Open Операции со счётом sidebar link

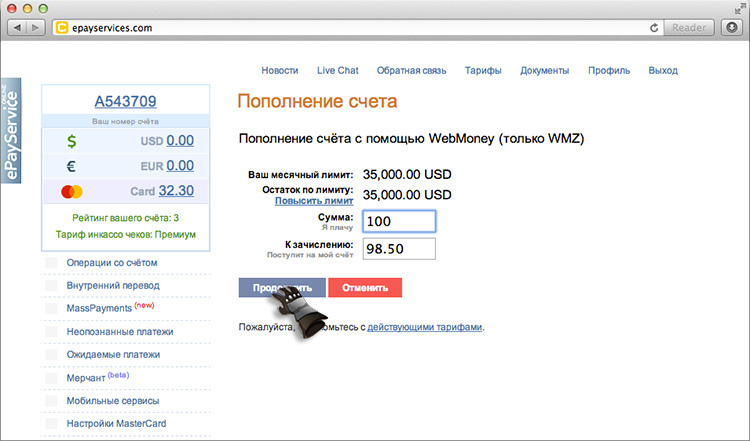[x=112, y=263]
